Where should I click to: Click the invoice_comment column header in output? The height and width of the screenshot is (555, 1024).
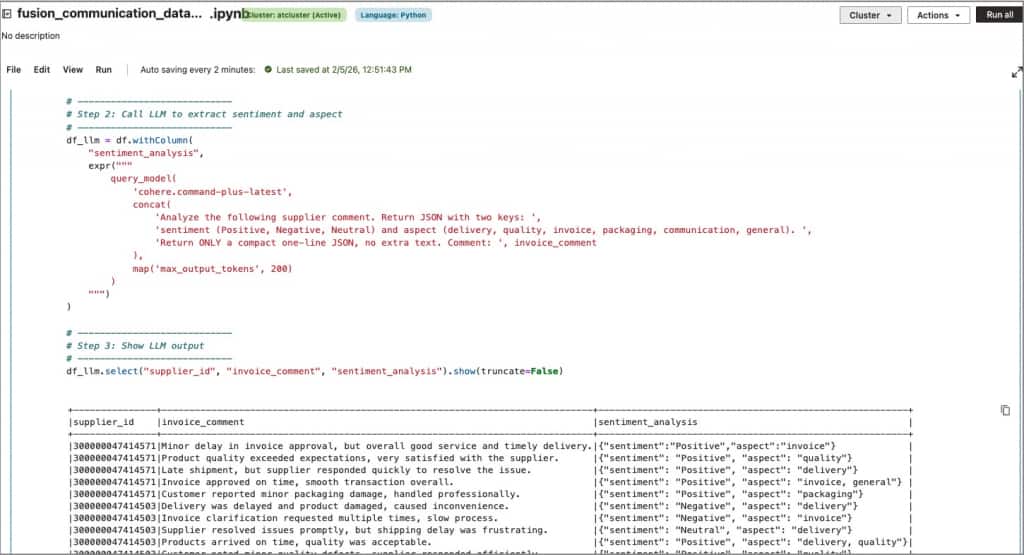[202, 422]
